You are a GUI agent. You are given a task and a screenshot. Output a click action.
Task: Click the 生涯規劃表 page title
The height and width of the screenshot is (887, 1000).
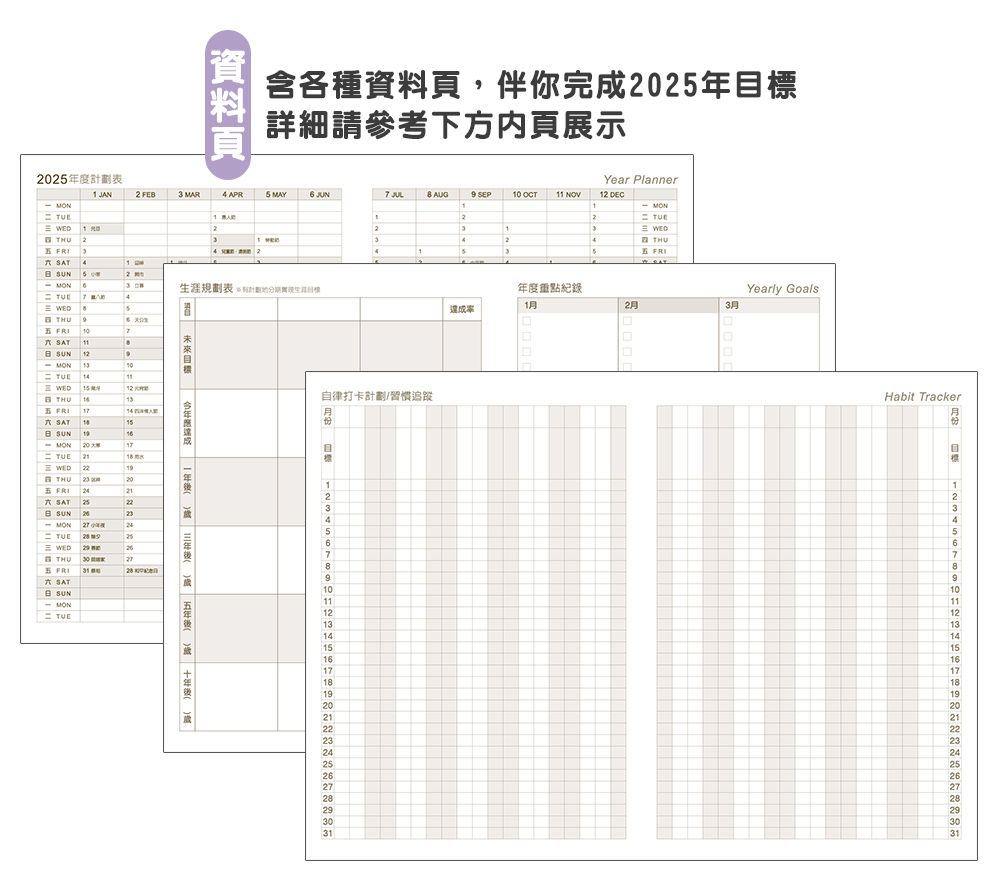(207, 288)
